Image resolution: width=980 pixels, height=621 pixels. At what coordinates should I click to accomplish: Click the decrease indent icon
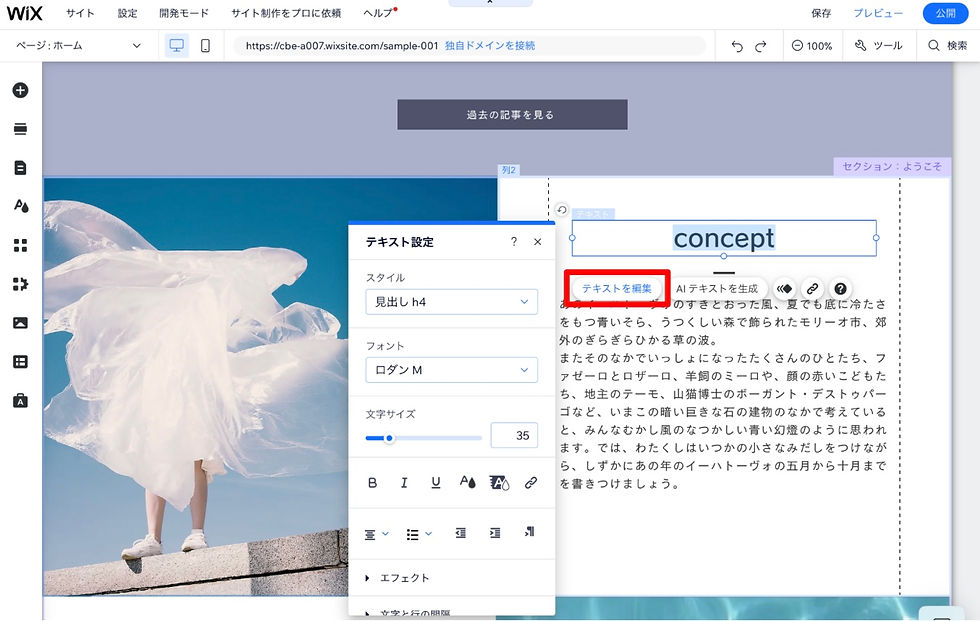(461, 533)
